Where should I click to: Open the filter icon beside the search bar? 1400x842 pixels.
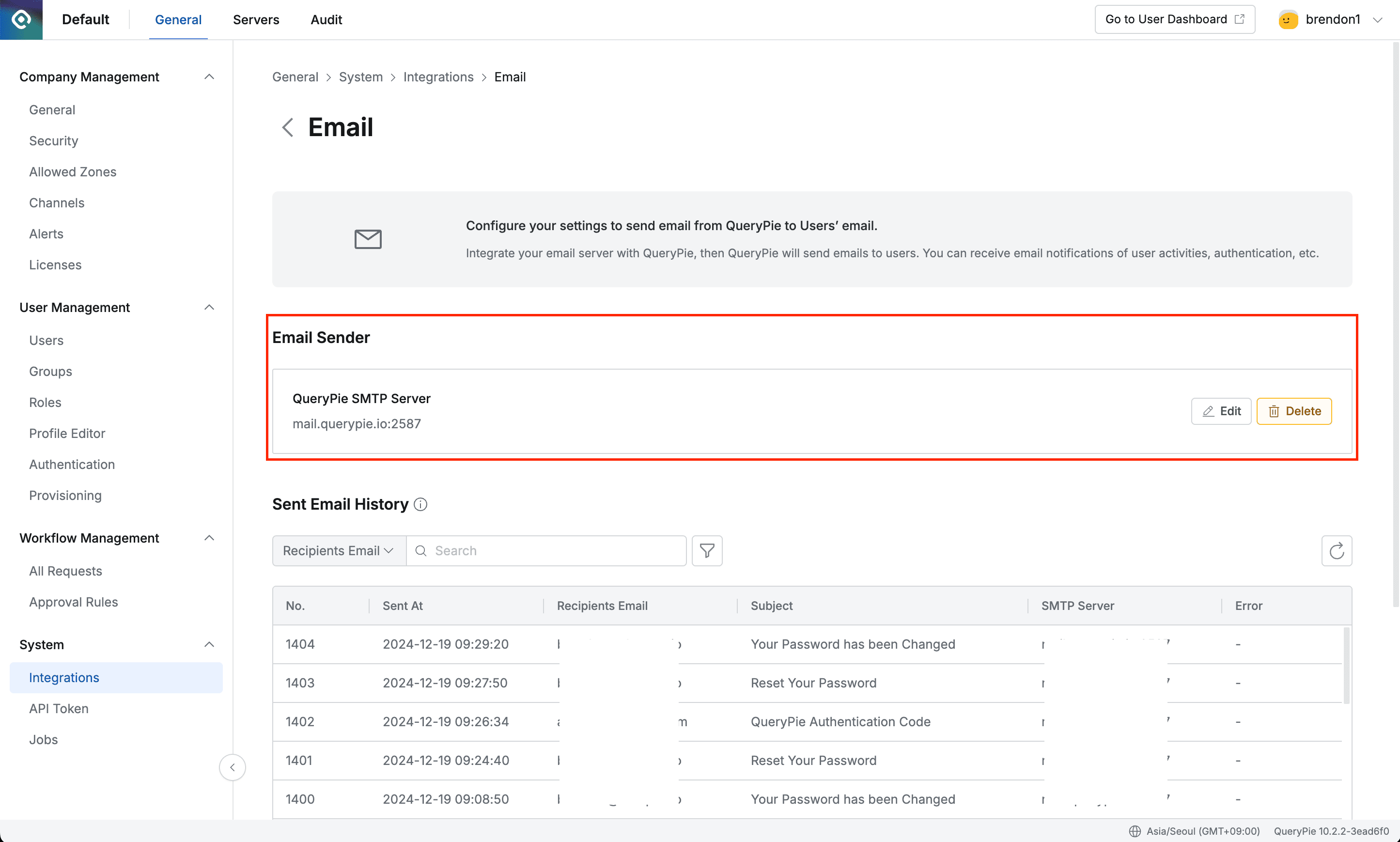[x=707, y=550]
